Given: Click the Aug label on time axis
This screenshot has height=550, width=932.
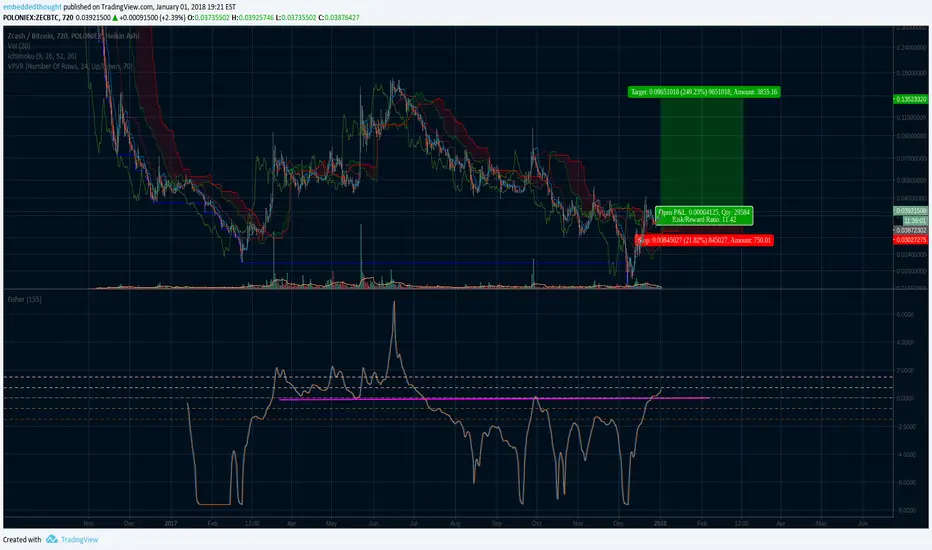Looking at the screenshot, I should point(455,524).
